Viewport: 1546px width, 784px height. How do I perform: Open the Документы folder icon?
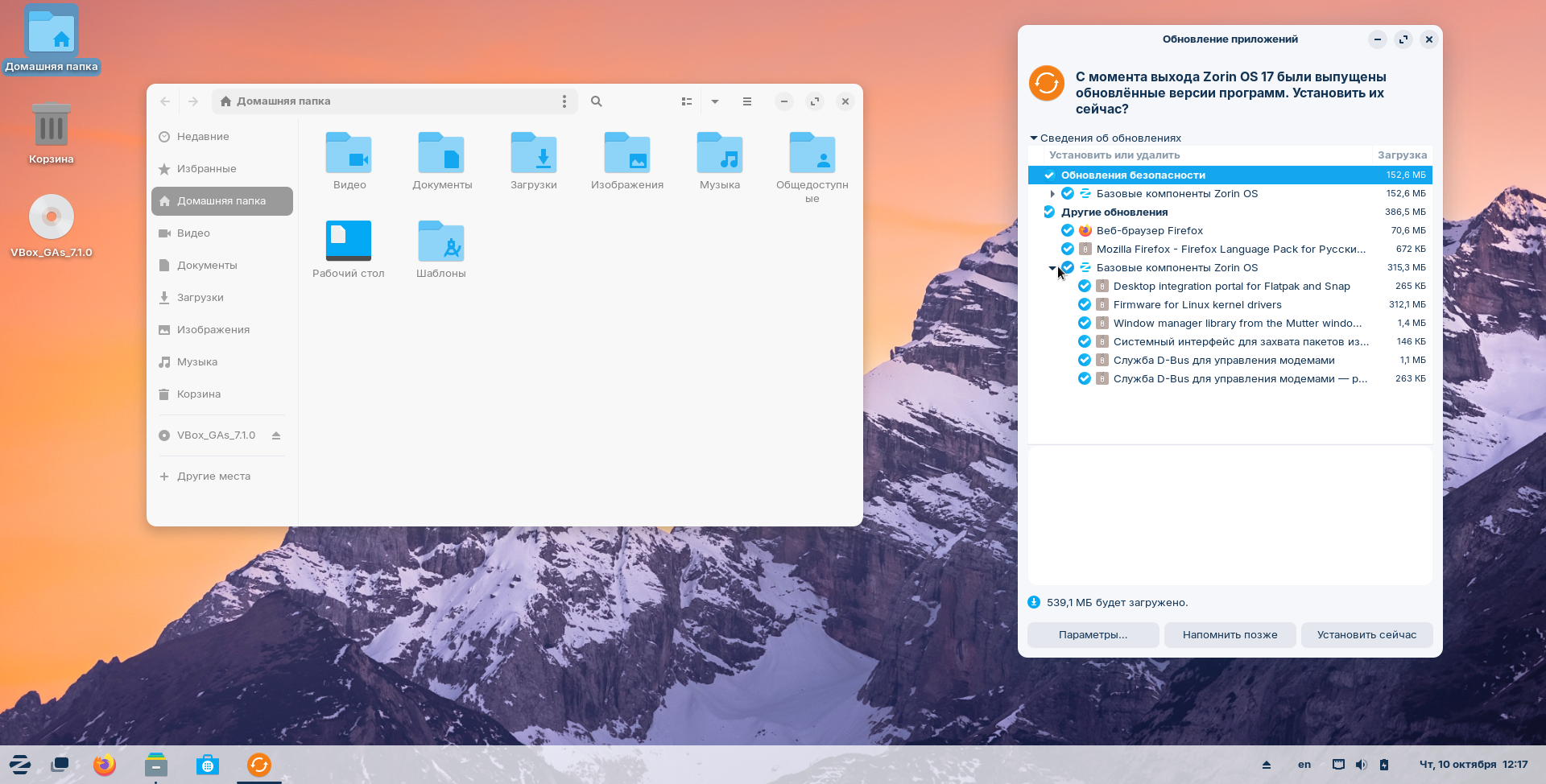[441, 153]
